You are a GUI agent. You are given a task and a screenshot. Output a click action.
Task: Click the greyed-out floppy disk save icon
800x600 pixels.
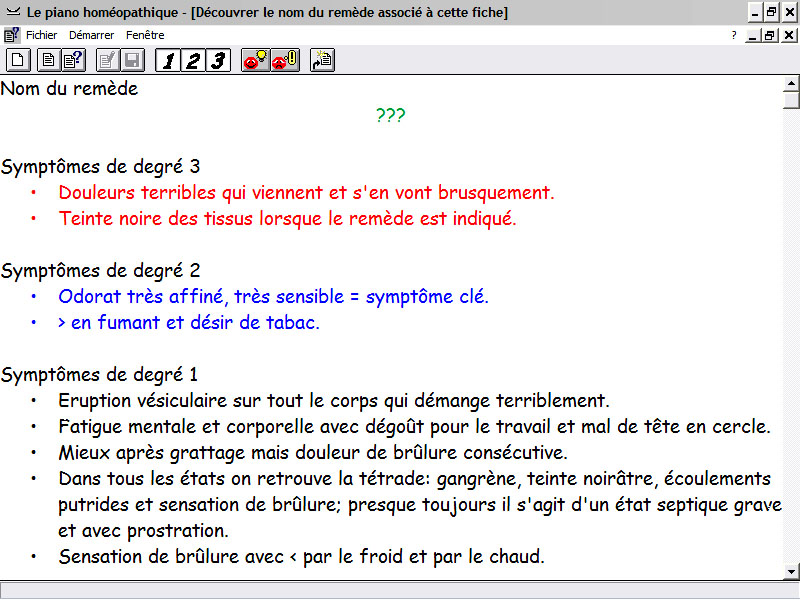click(x=133, y=61)
